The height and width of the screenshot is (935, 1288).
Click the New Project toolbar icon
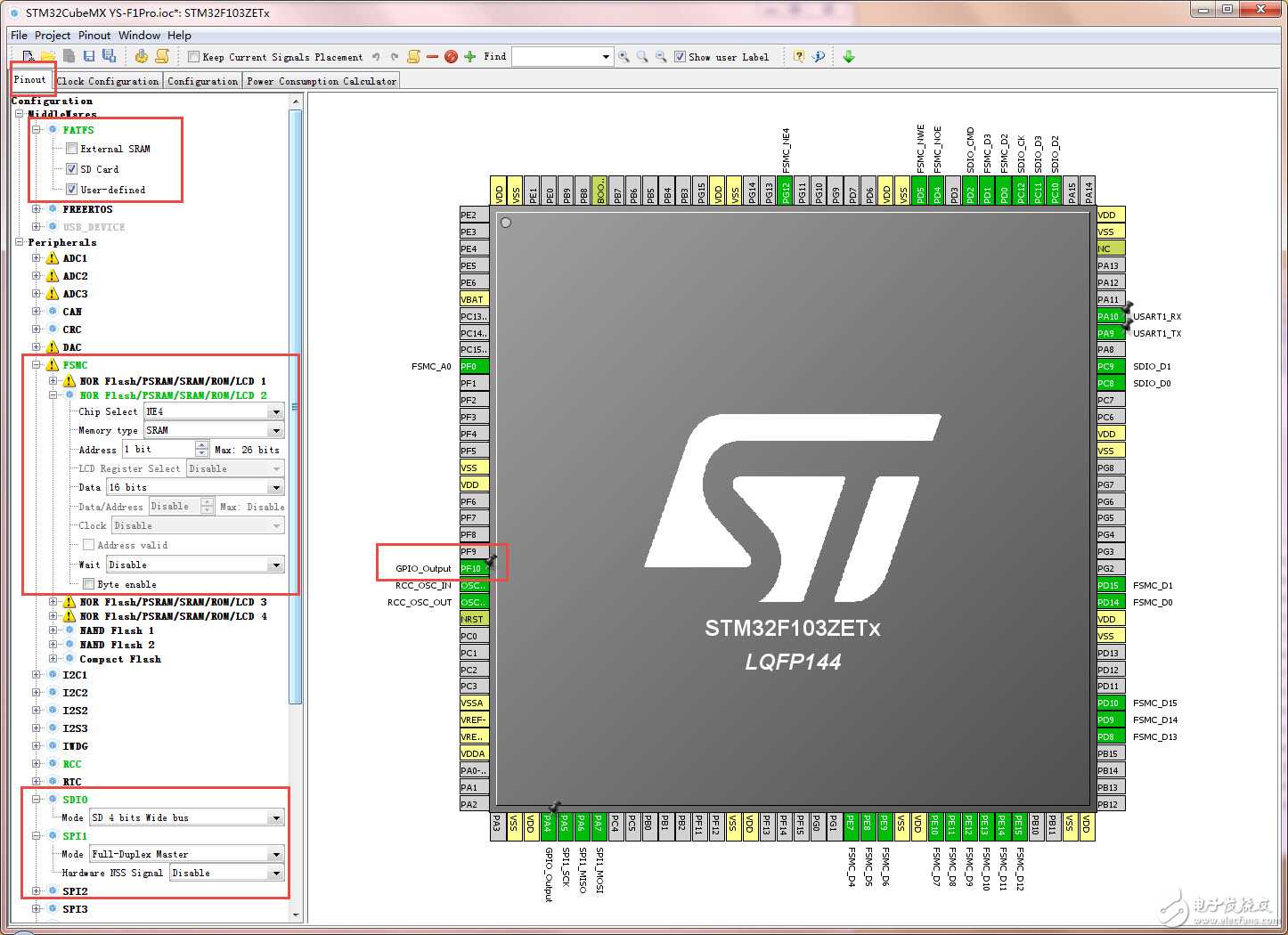[29, 56]
